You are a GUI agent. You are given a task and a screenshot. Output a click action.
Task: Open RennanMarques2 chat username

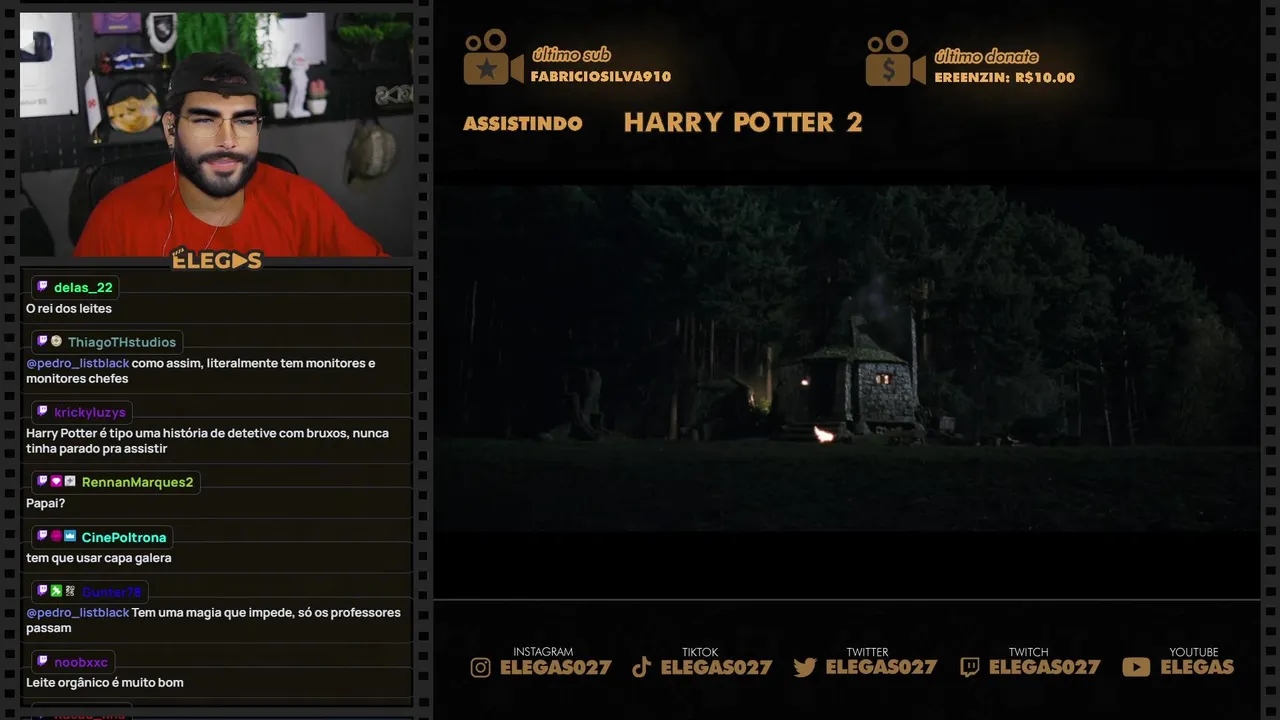click(137, 482)
